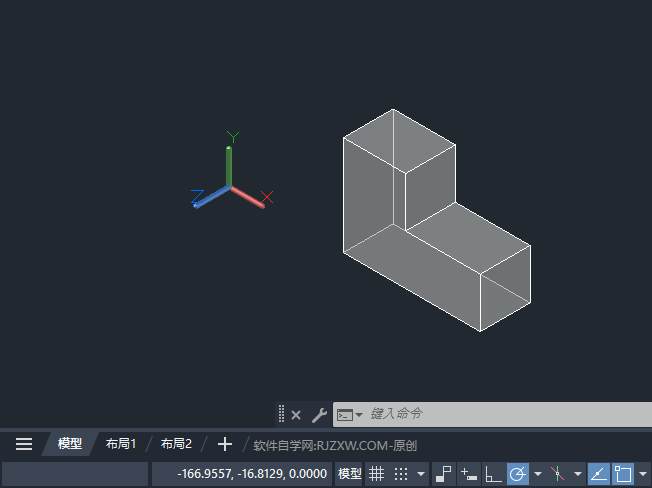Image resolution: width=652 pixels, height=488 pixels.
Task: Expand snap mode settings dropdown
Action: point(421,474)
